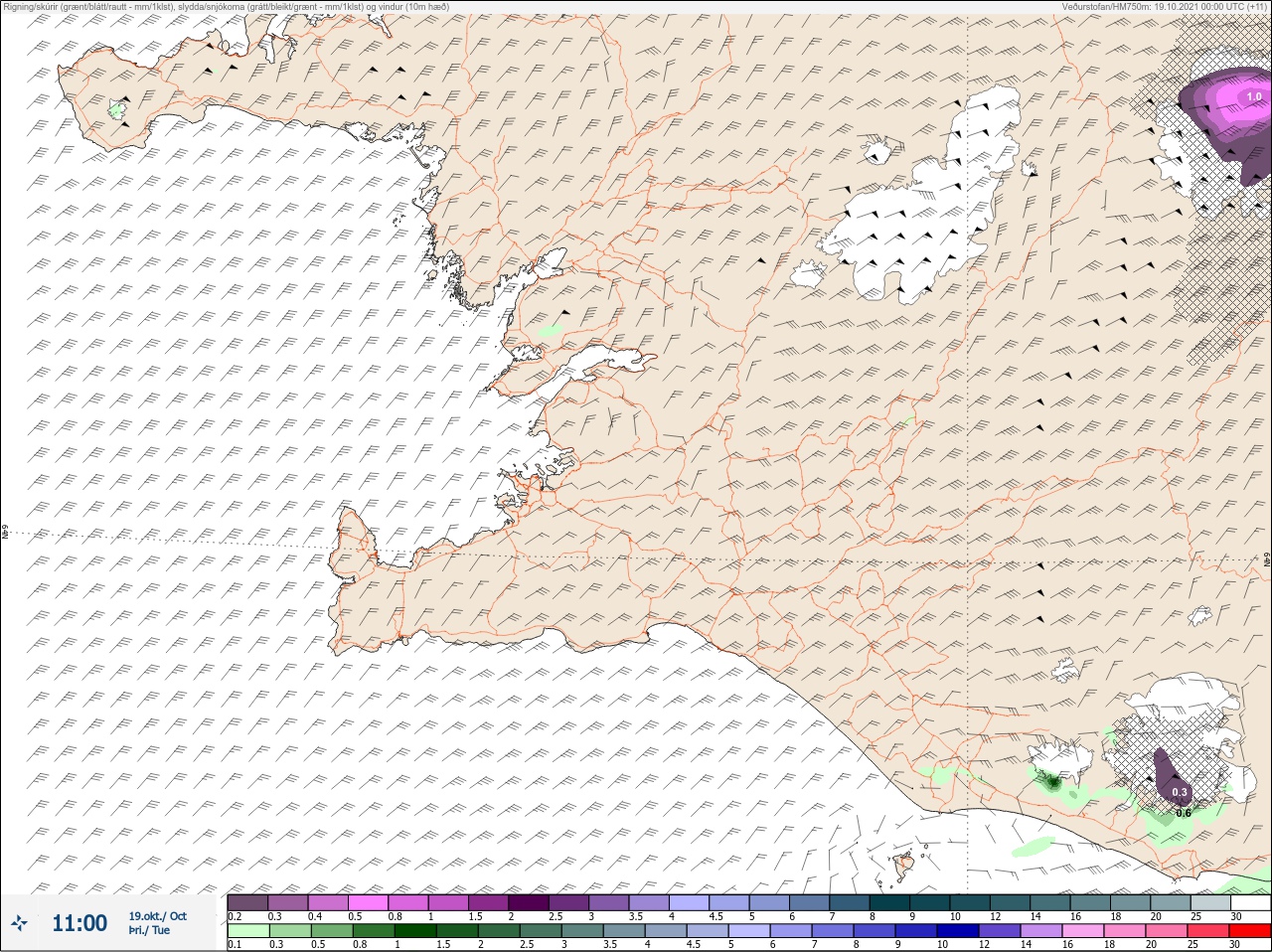Select the dark mauve 0.2 swatch in upper legend

pyautogui.click(x=247, y=902)
